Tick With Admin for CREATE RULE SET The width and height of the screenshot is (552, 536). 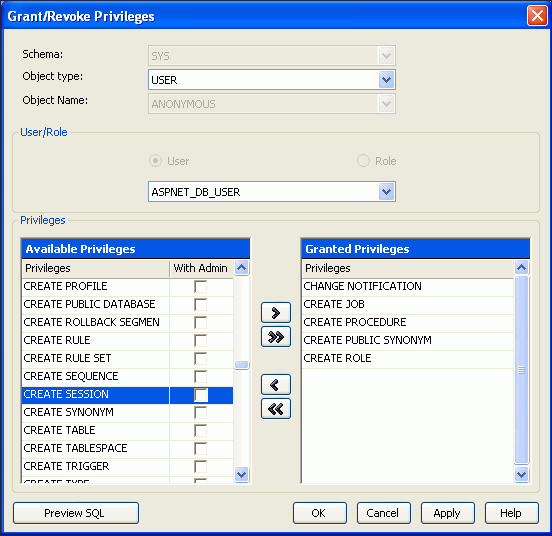(x=200, y=358)
